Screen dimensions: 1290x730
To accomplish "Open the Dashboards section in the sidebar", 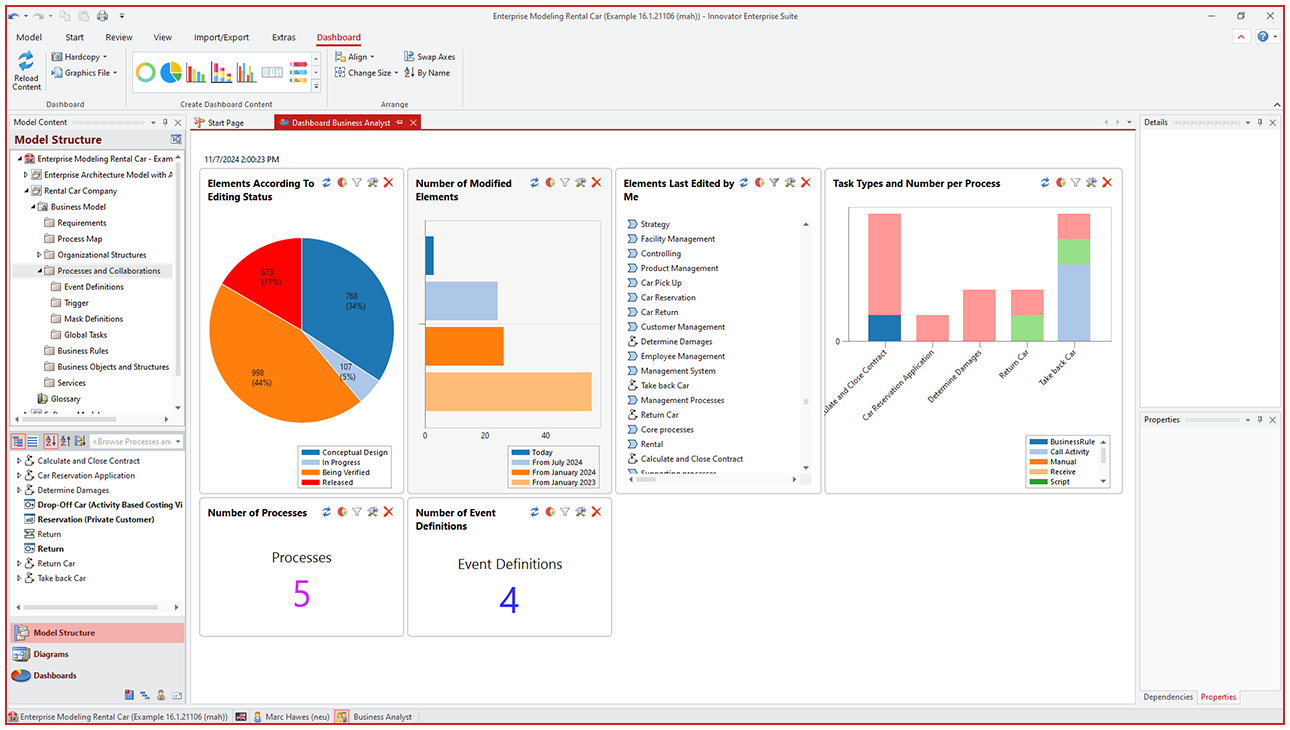I will pos(53,675).
